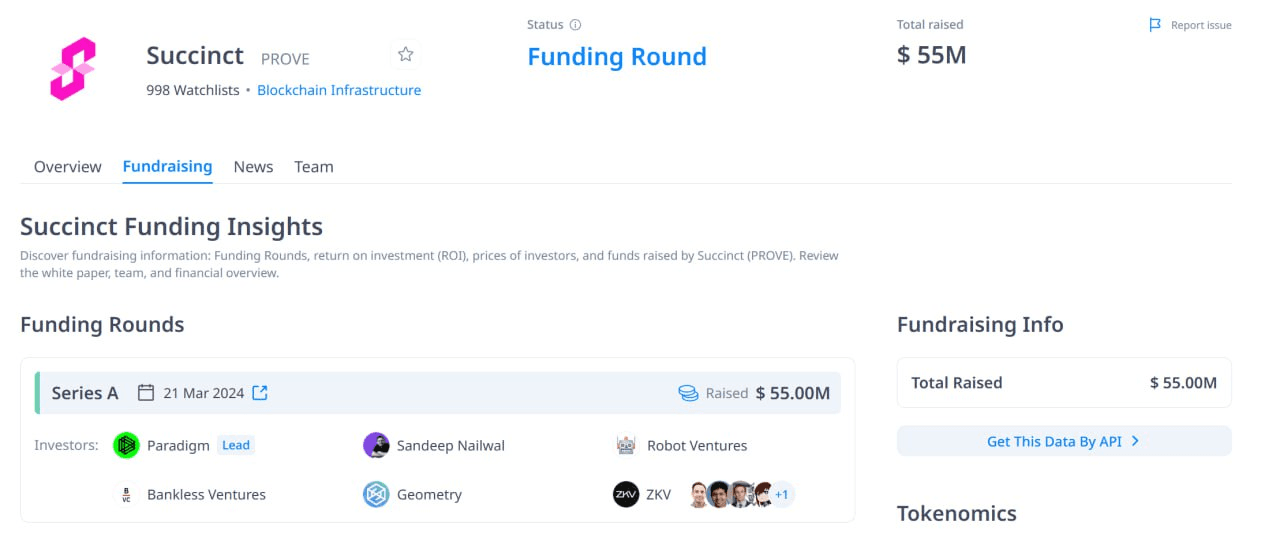Click the Geometry investor logo
Image resolution: width=1280 pixels, height=545 pixels.
click(x=376, y=494)
